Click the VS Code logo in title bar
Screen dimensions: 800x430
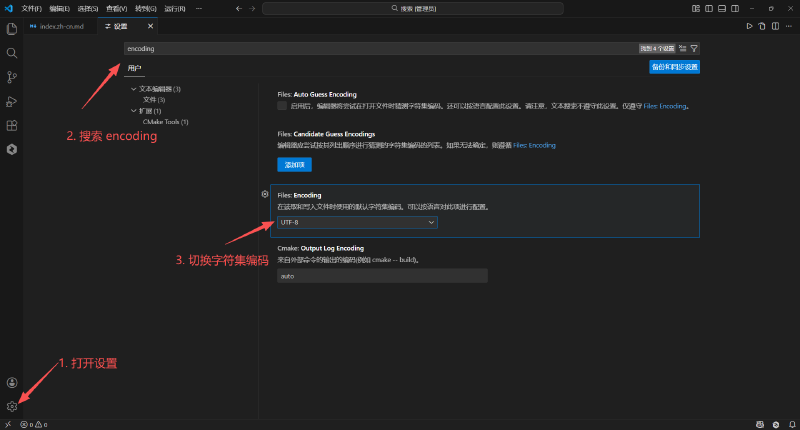(9, 8)
